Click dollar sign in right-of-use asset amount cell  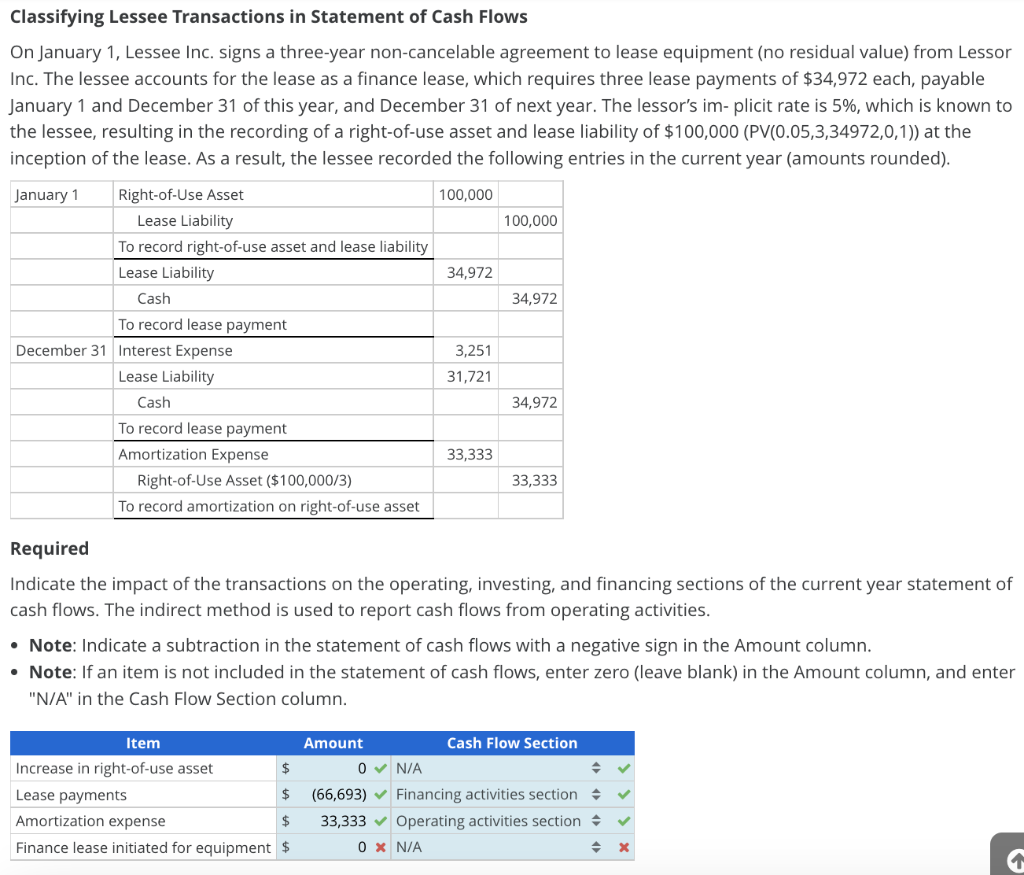click(287, 767)
